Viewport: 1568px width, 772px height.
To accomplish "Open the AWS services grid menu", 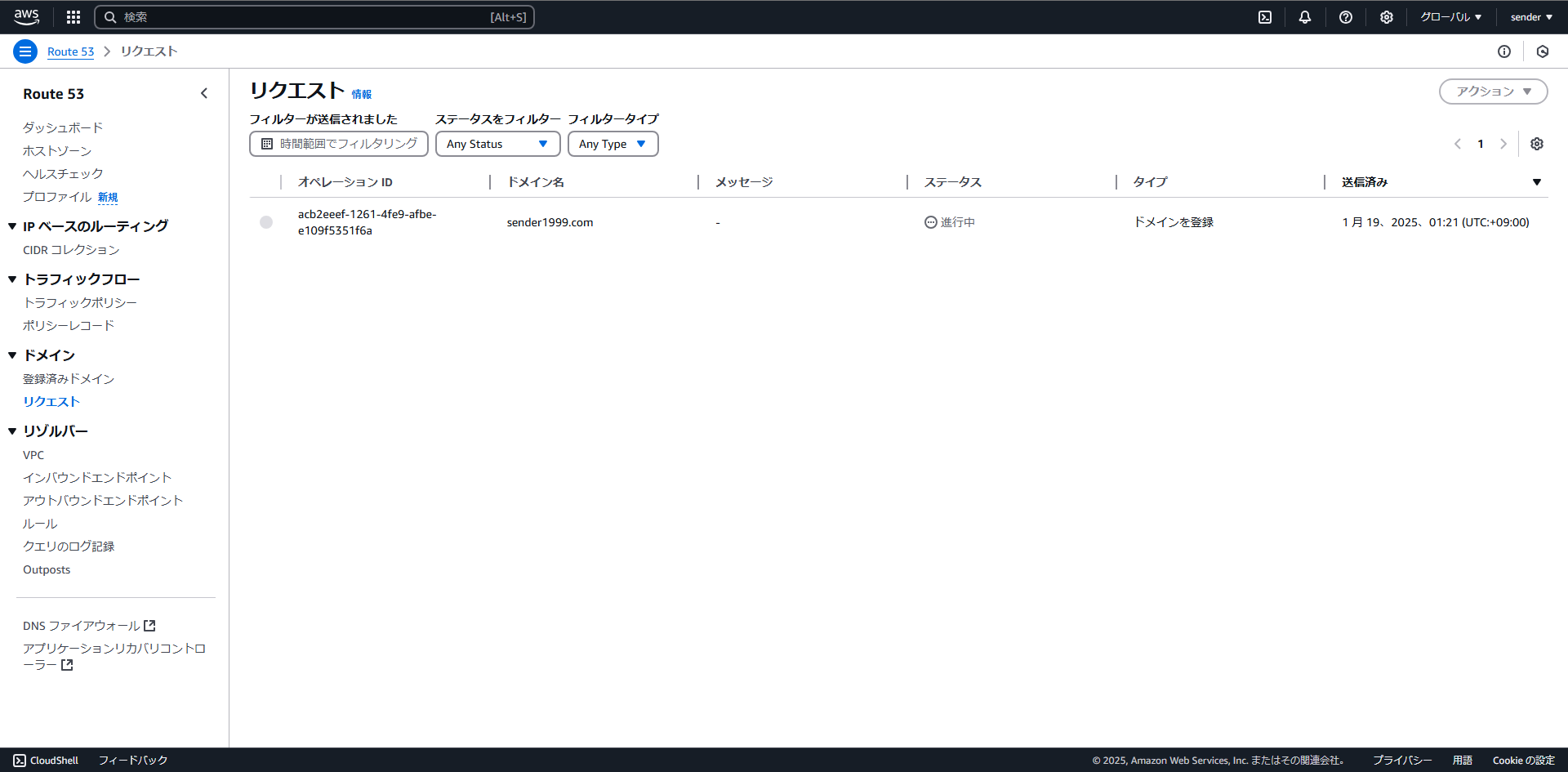I will (x=73, y=17).
